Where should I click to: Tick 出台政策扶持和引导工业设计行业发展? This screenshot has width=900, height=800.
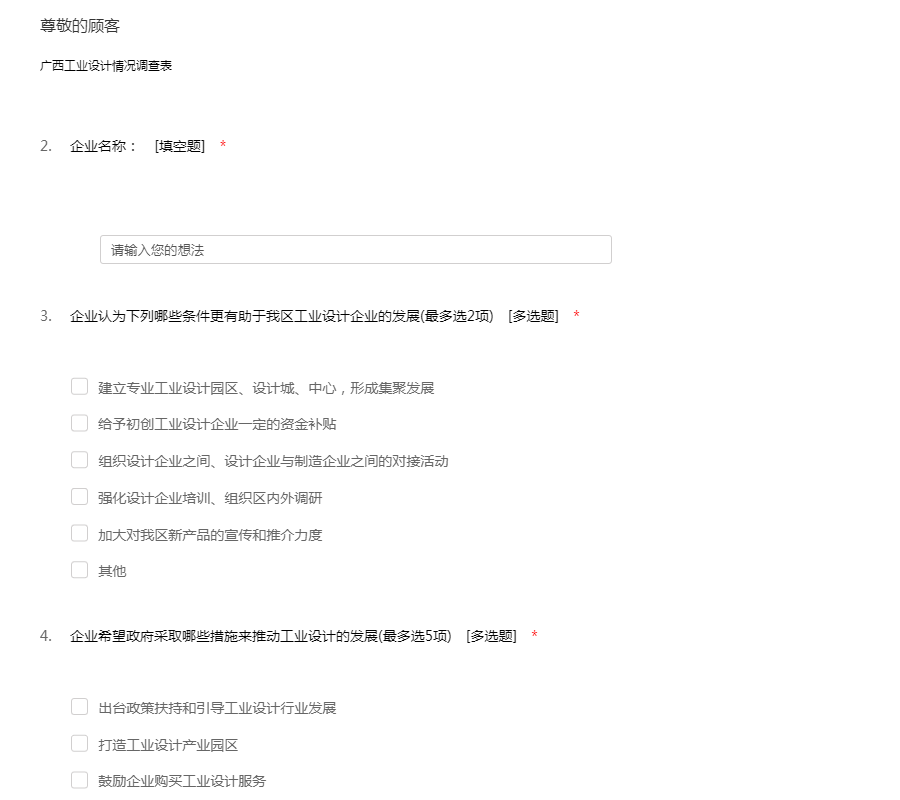(79, 706)
